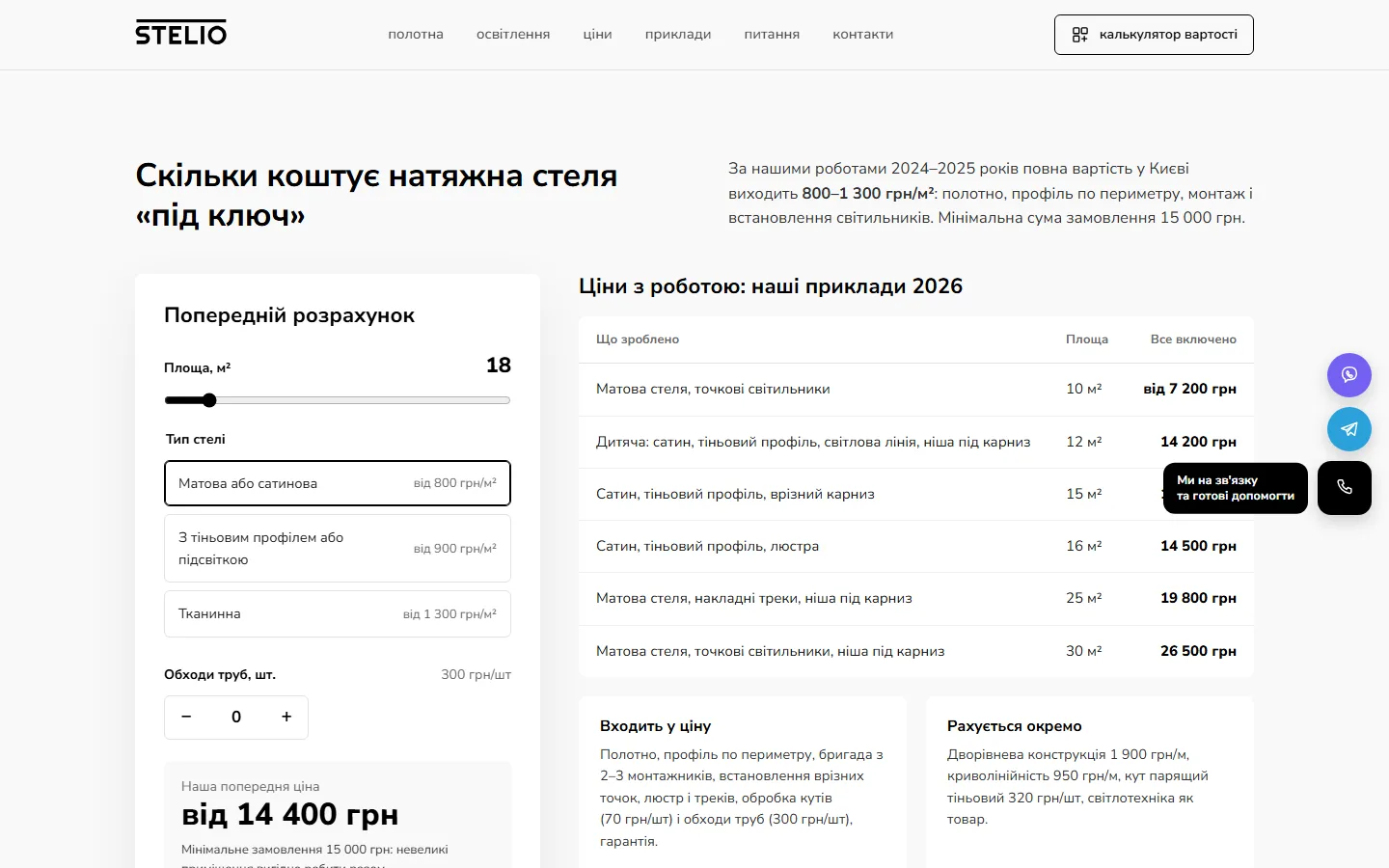The height and width of the screenshot is (868, 1389).
Task: Decrease pipe bypass count with minus
Action: tap(186, 717)
